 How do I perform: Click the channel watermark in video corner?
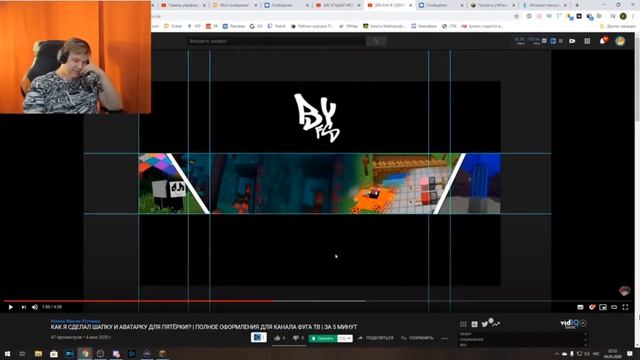point(624,291)
